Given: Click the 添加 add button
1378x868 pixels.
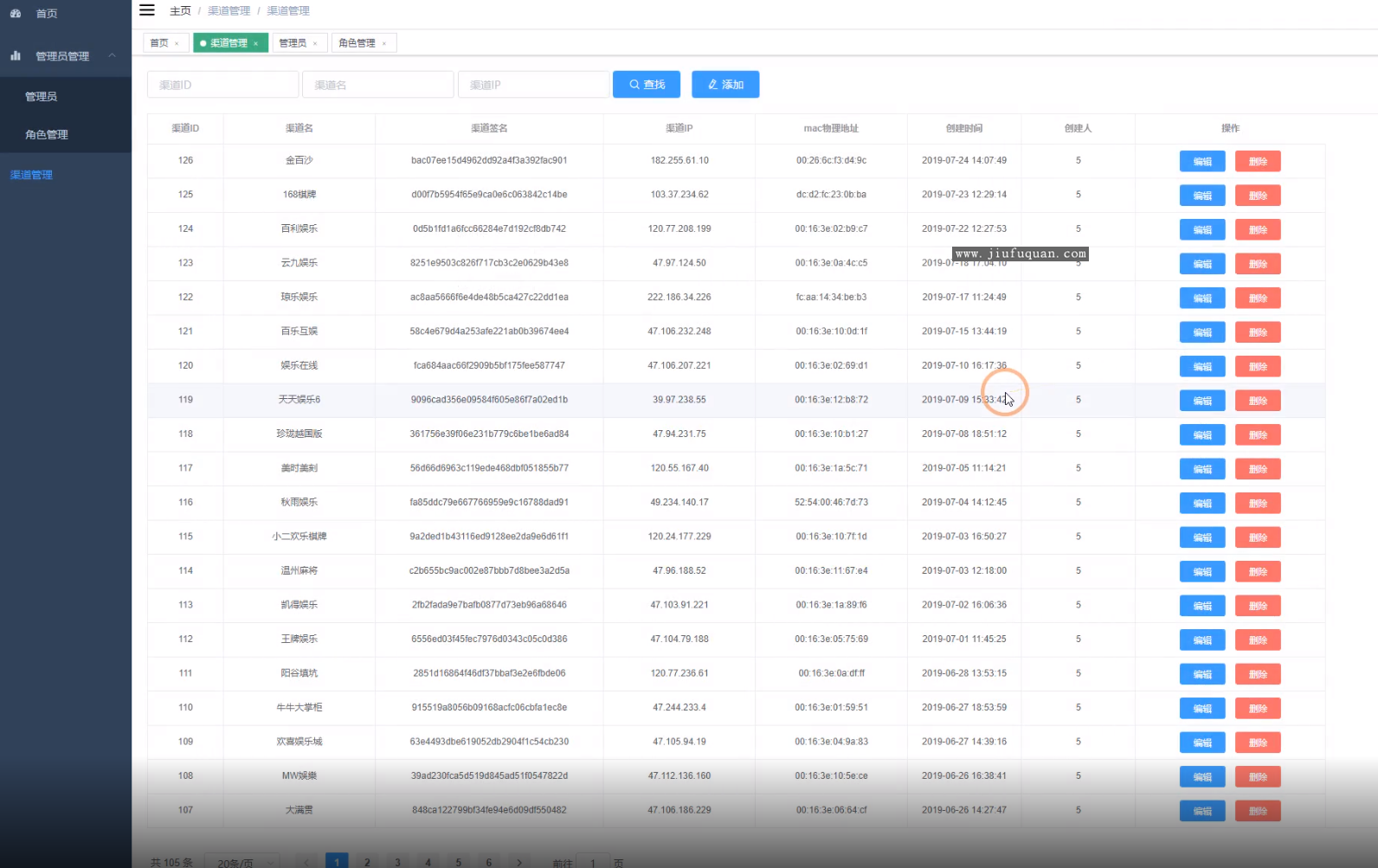Looking at the screenshot, I should tap(725, 85).
